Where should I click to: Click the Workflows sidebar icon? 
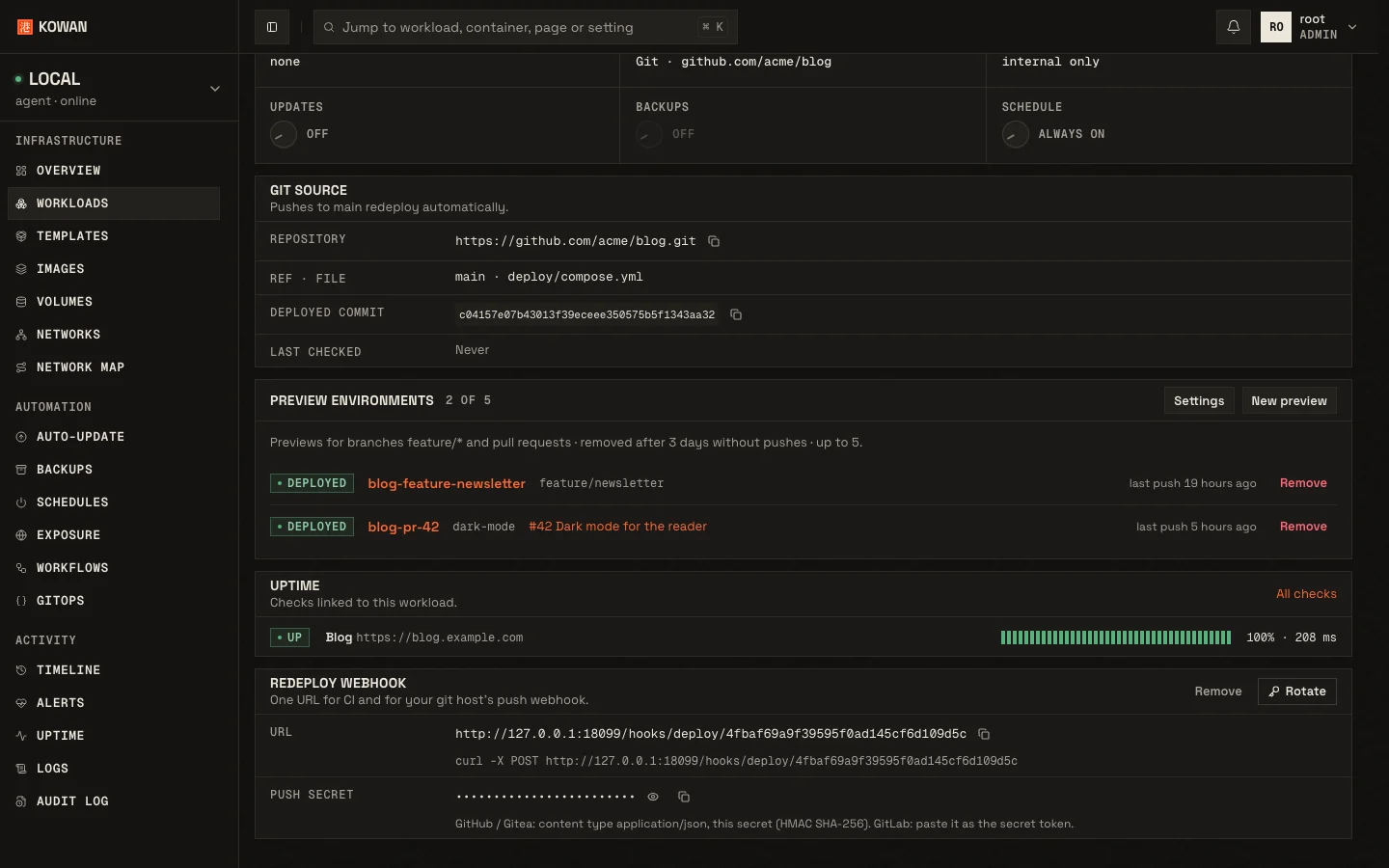pos(21,568)
